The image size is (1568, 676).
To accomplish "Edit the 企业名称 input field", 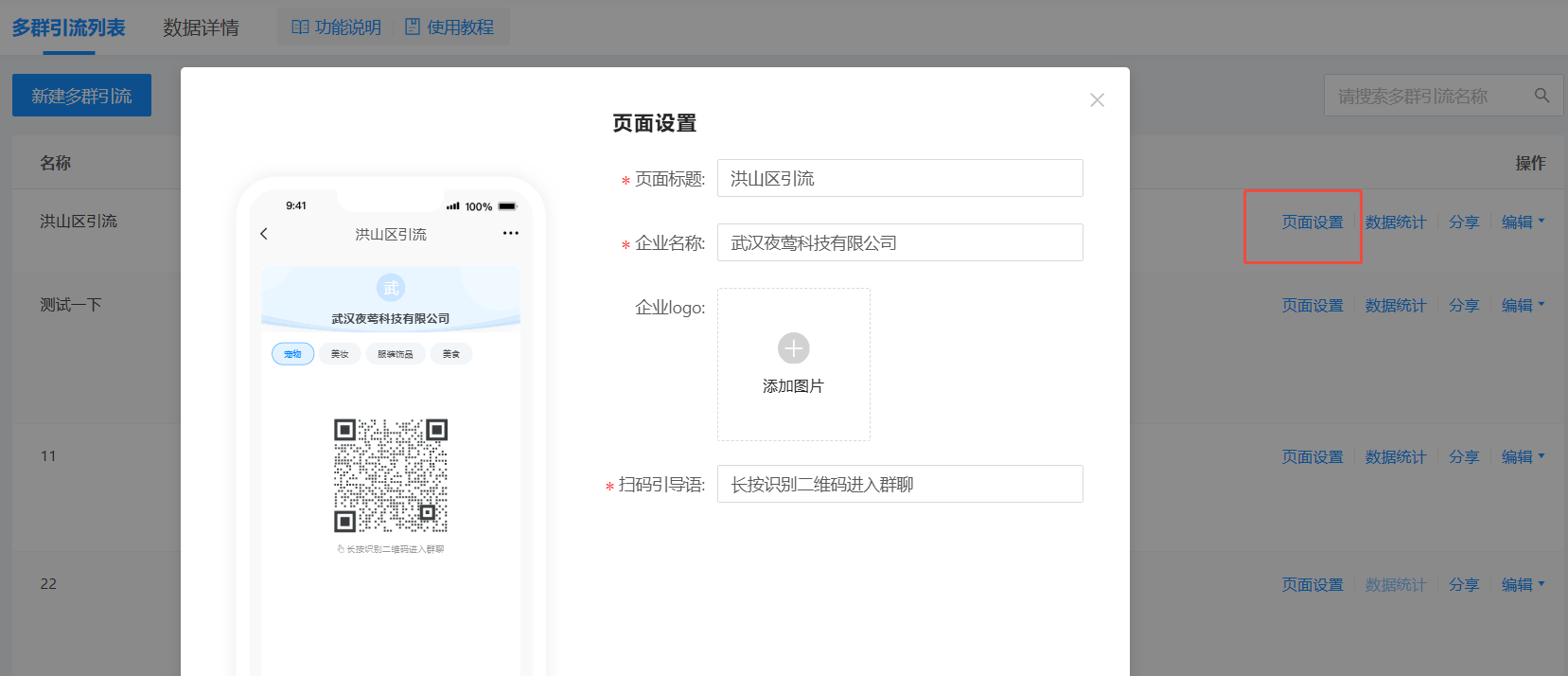I will tap(900, 242).
